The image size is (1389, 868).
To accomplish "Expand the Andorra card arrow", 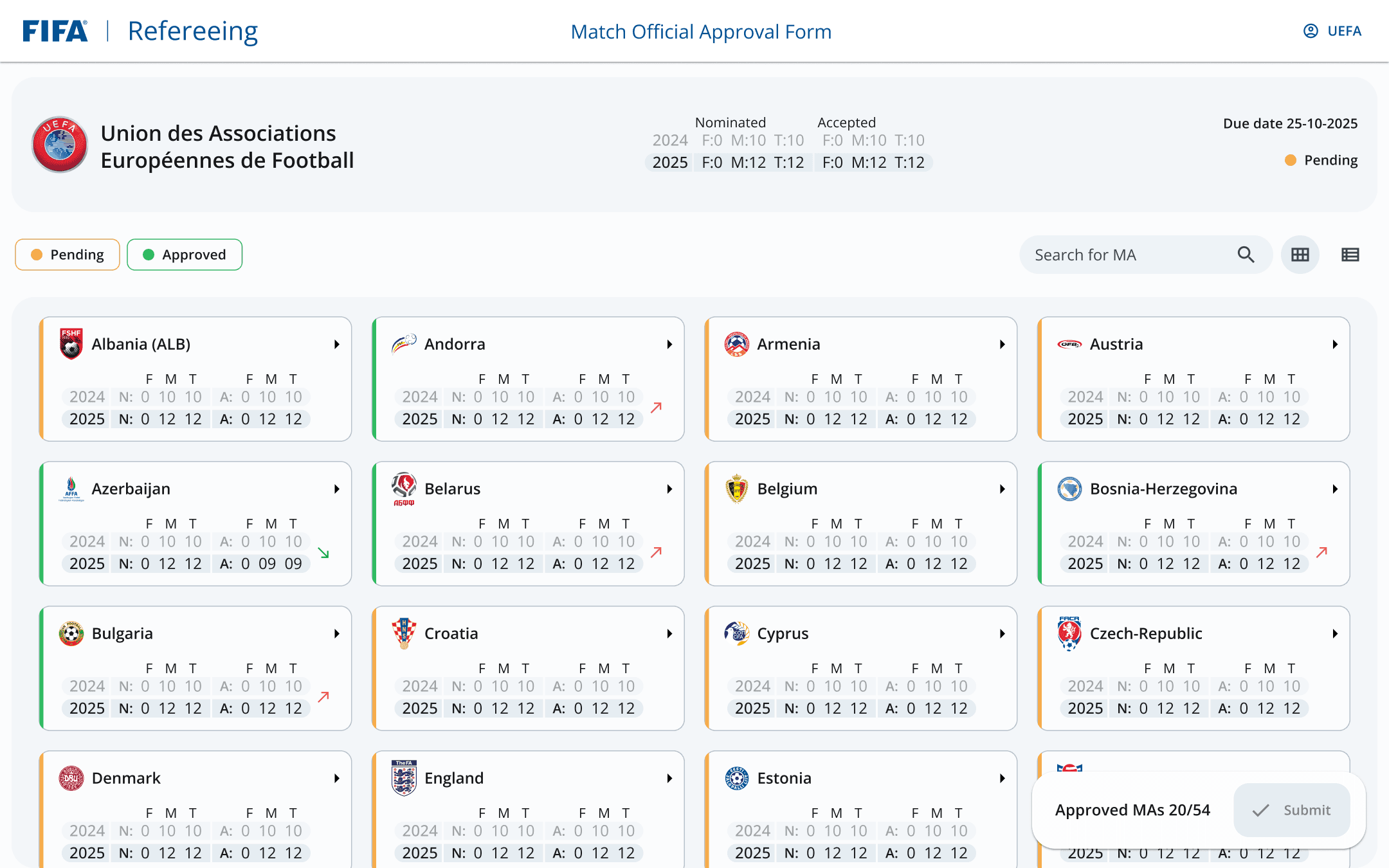I will [x=669, y=345].
